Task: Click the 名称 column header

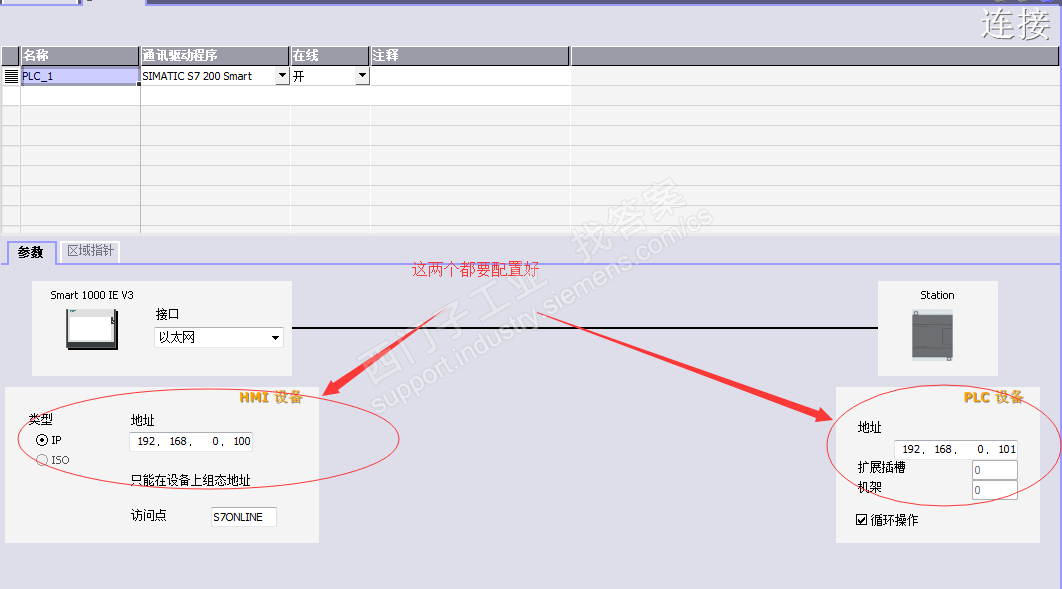Action: pyautogui.click(x=80, y=56)
